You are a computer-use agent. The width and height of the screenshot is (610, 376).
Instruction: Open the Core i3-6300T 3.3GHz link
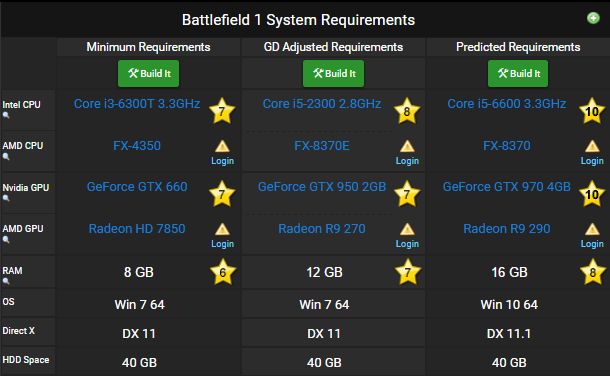(x=137, y=104)
